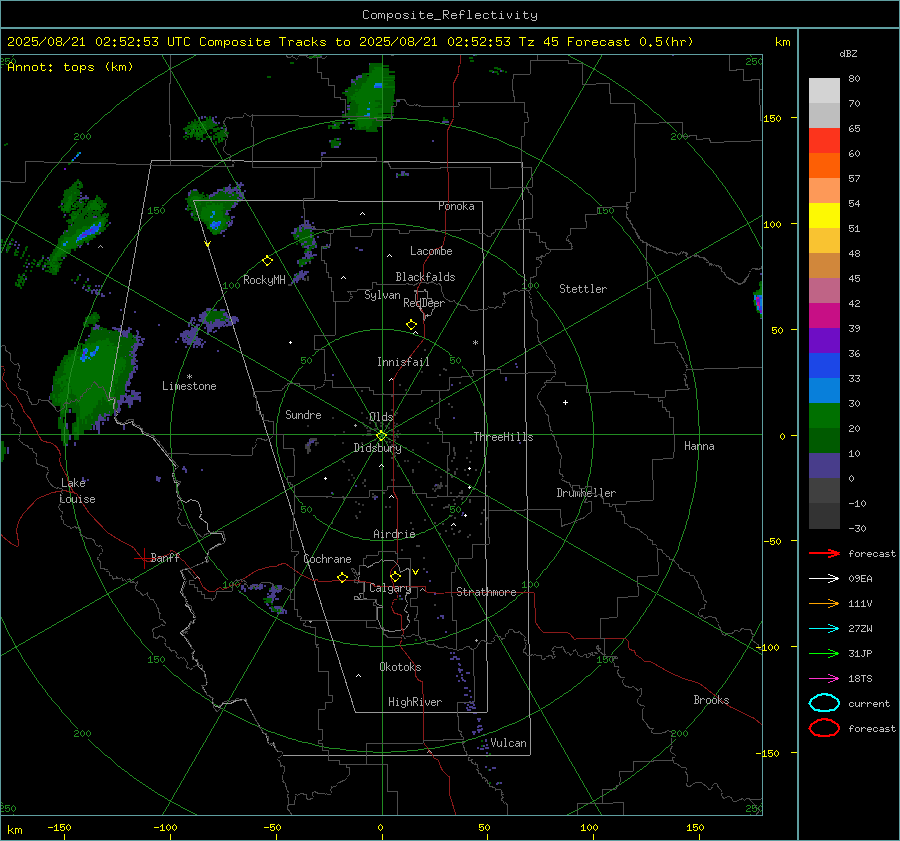Screen dimensions: 900x841
Task: Click the Composite_Reflectivity title
Action: [450, 15]
